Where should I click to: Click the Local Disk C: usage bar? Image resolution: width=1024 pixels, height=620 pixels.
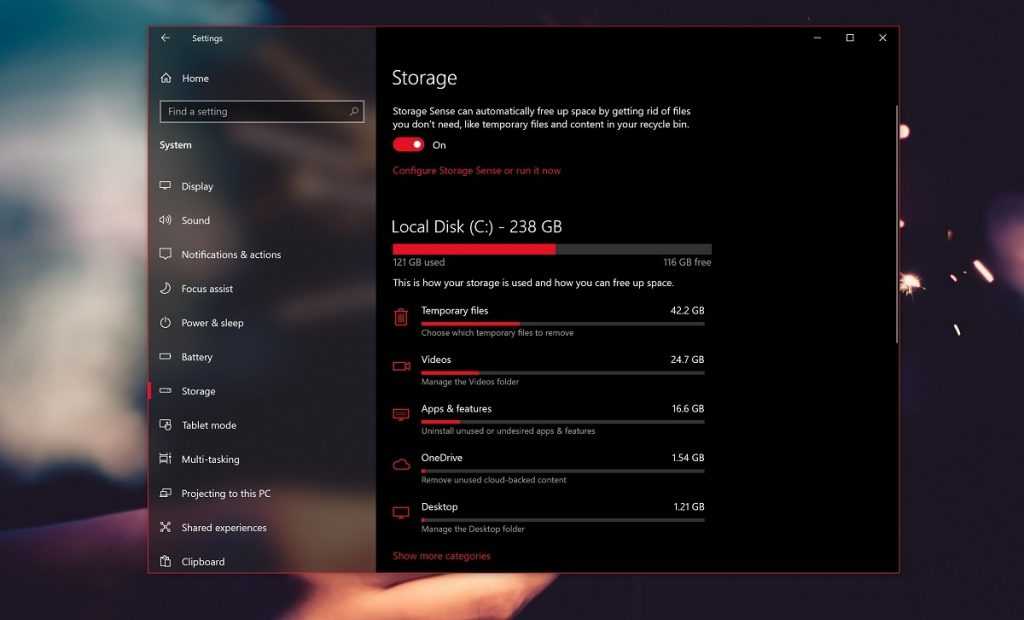coord(552,249)
